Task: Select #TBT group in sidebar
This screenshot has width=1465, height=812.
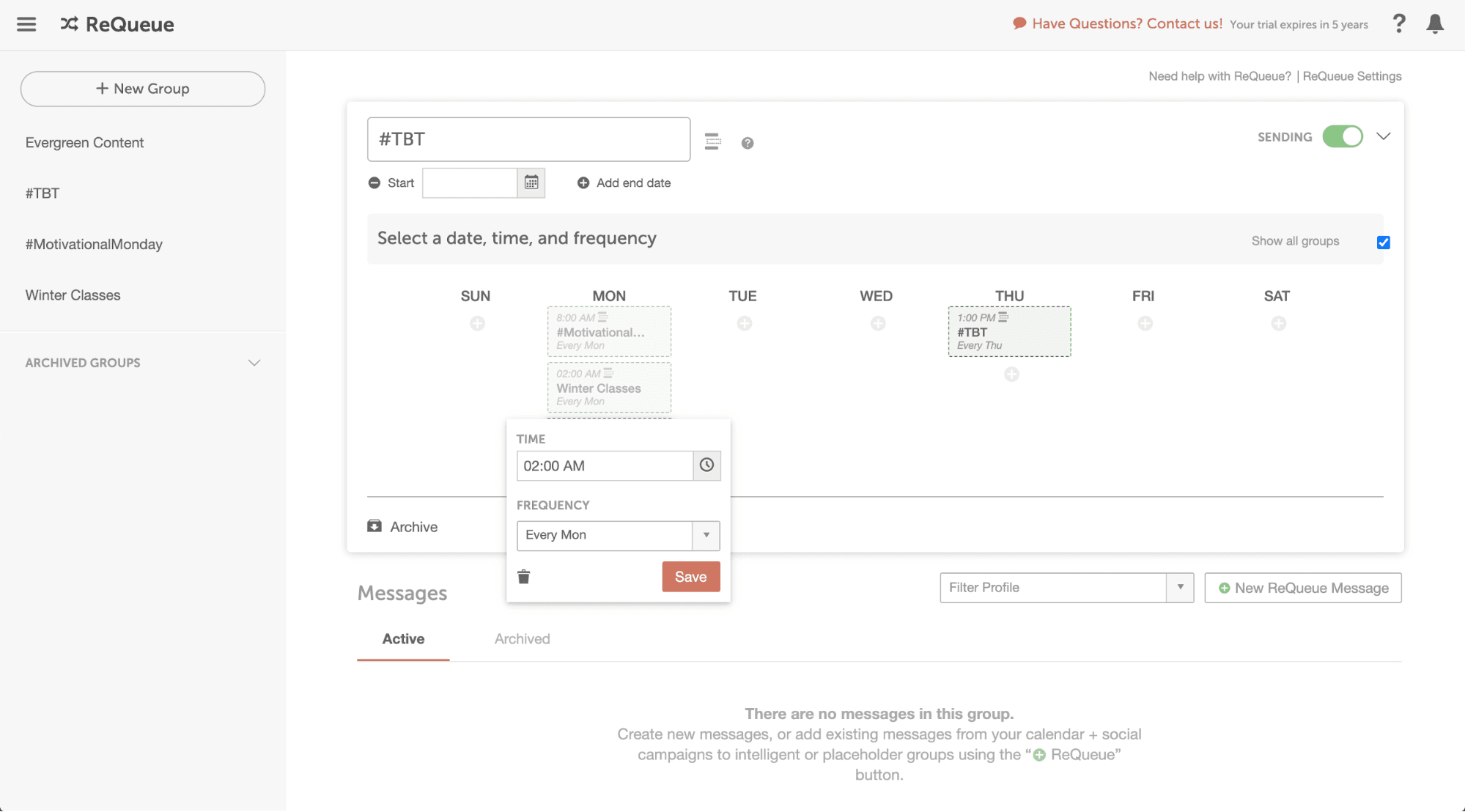Action: point(43,193)
